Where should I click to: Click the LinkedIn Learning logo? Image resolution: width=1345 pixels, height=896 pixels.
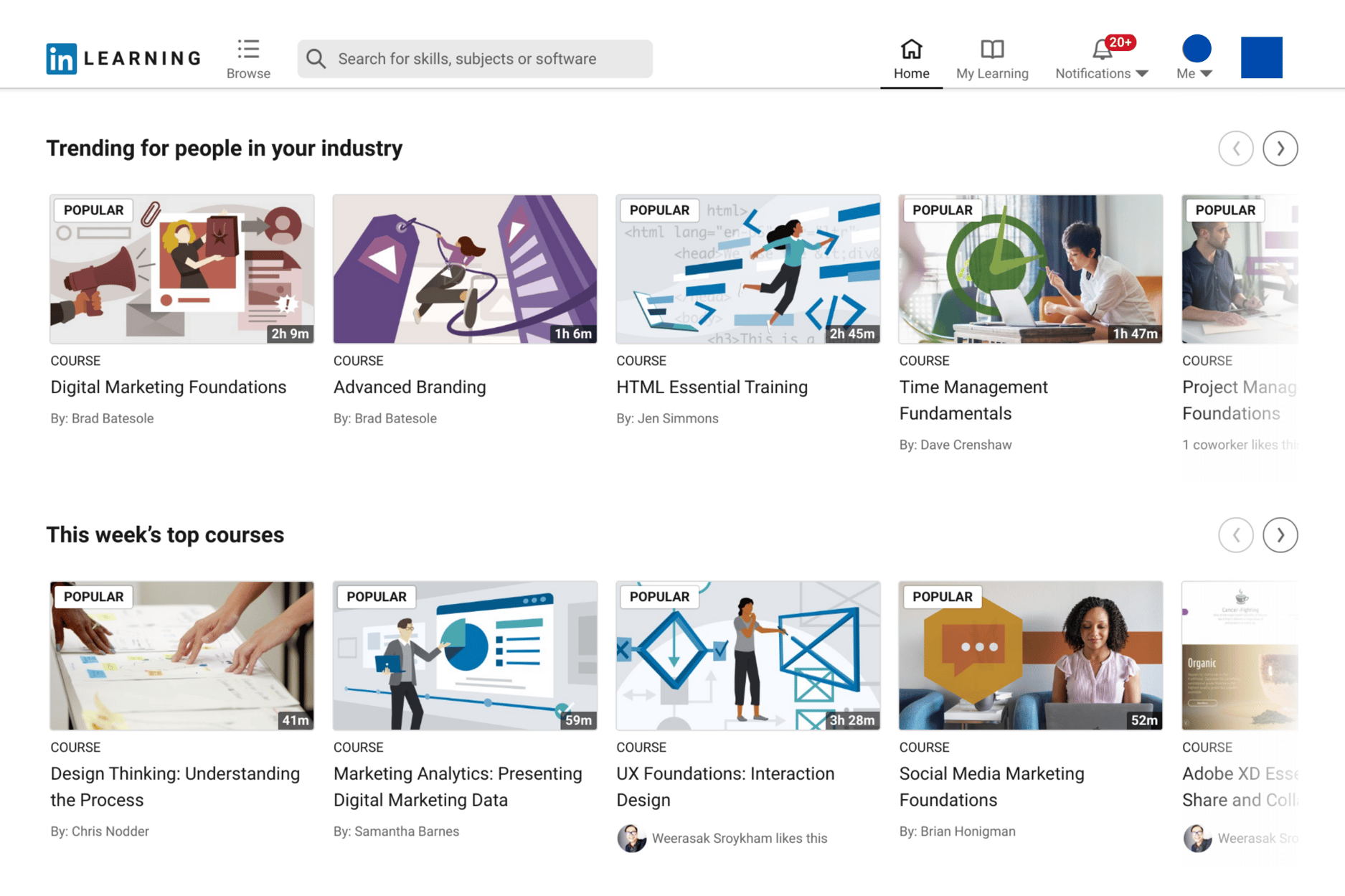point(122,58)
